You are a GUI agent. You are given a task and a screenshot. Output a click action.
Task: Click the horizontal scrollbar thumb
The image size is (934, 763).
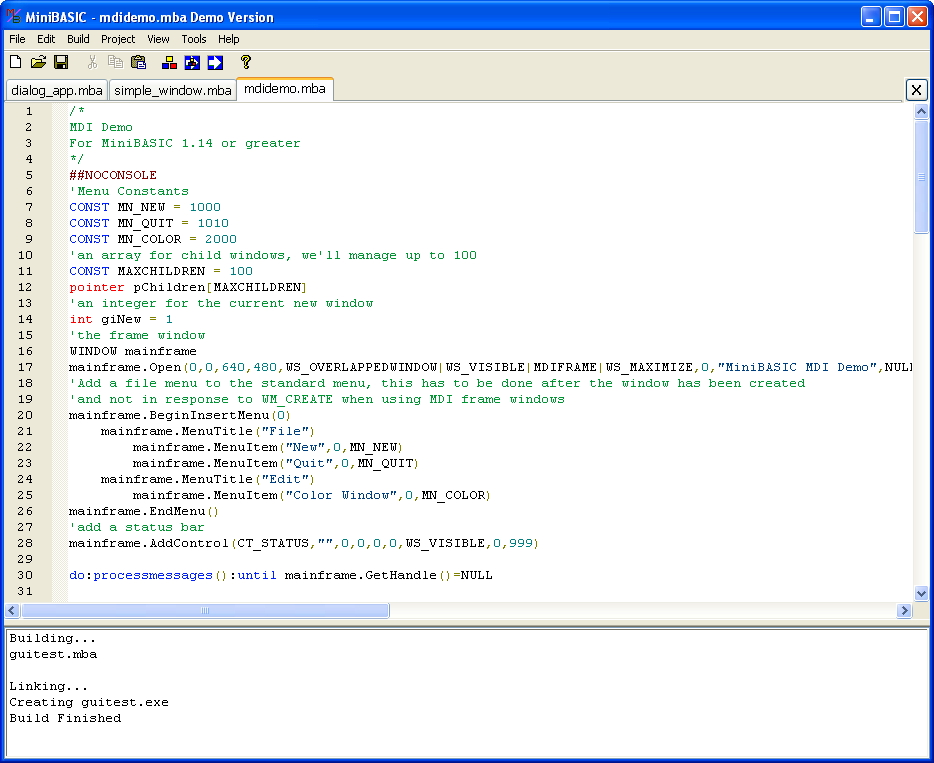pyautogui.click(x=205, y=611)
